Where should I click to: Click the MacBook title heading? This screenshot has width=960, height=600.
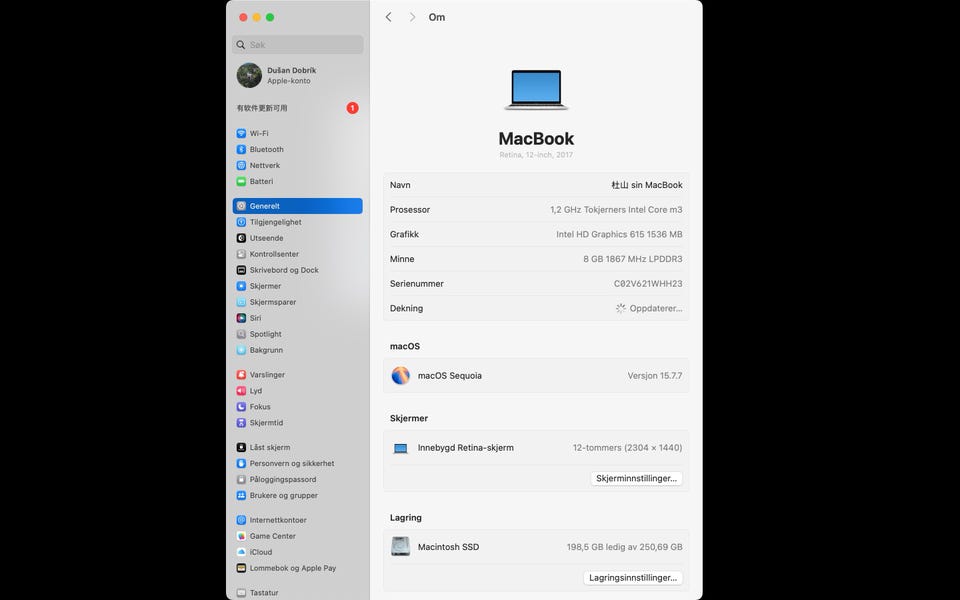click(x=536, y=138)
